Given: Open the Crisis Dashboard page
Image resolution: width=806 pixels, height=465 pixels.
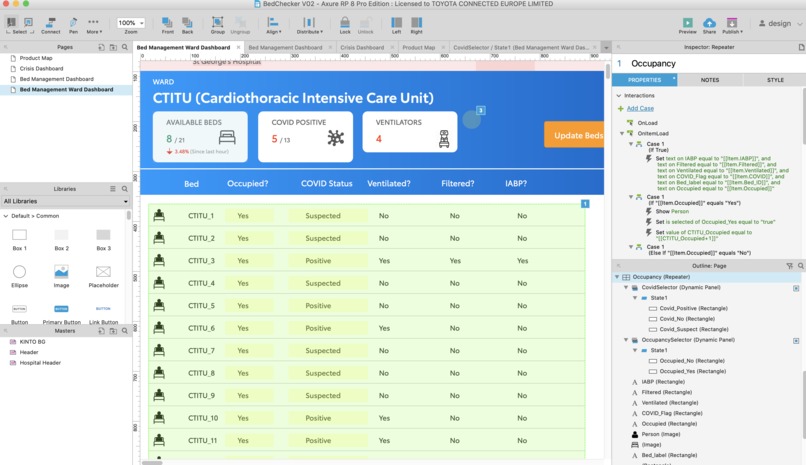Looking at the screenshot, I should [41, 68].
